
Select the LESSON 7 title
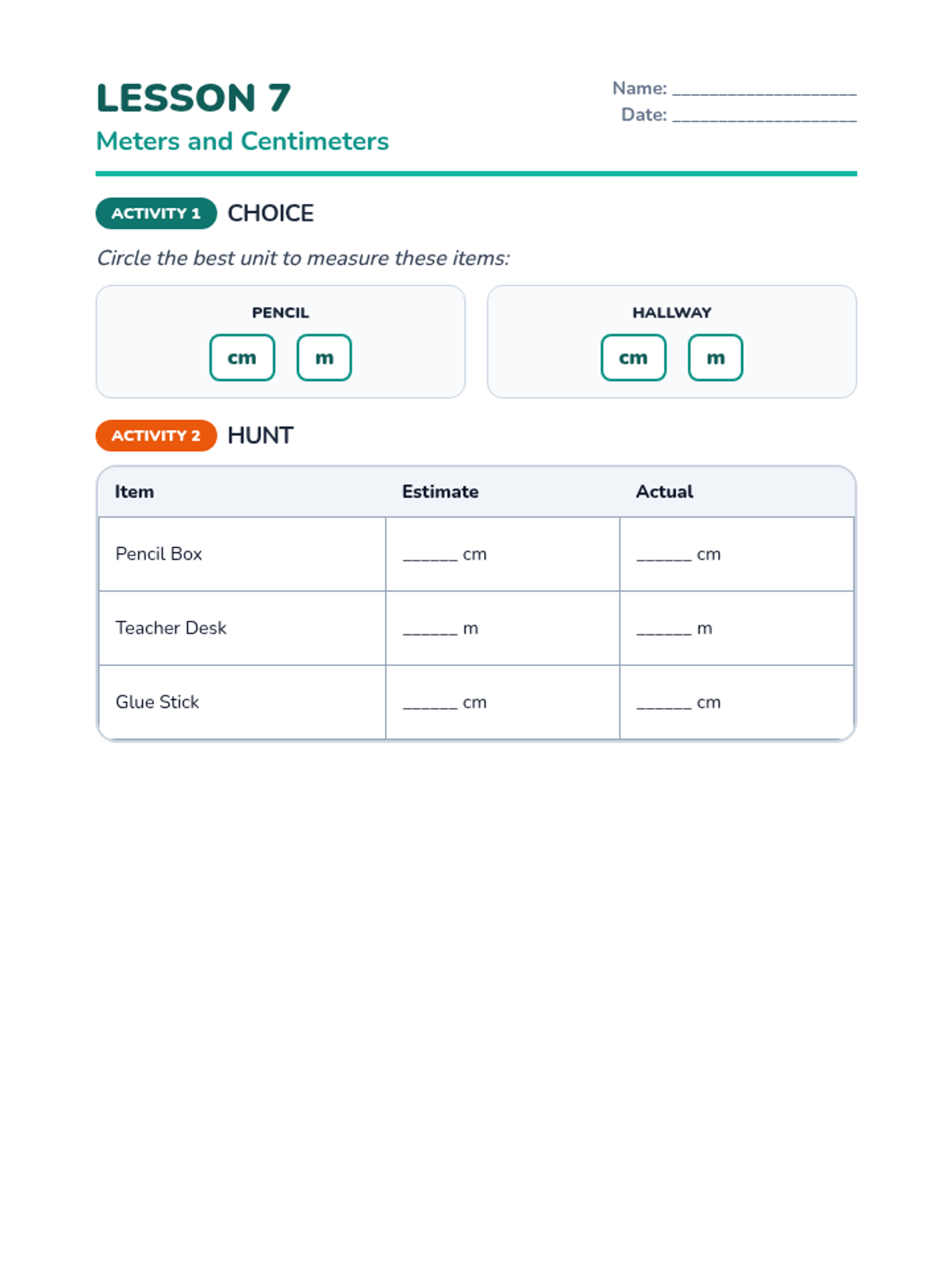(x=194, y=98)
